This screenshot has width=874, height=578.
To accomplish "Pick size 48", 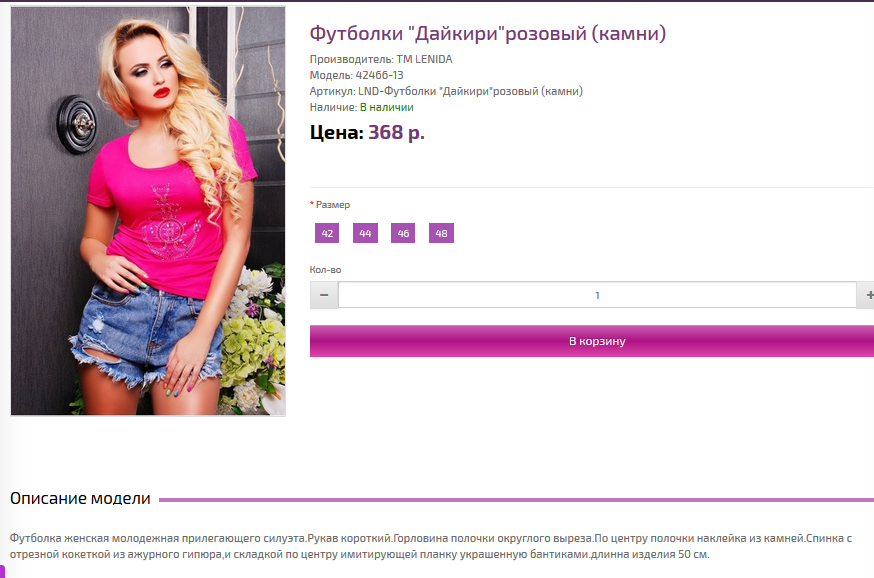I will [441, 233].
